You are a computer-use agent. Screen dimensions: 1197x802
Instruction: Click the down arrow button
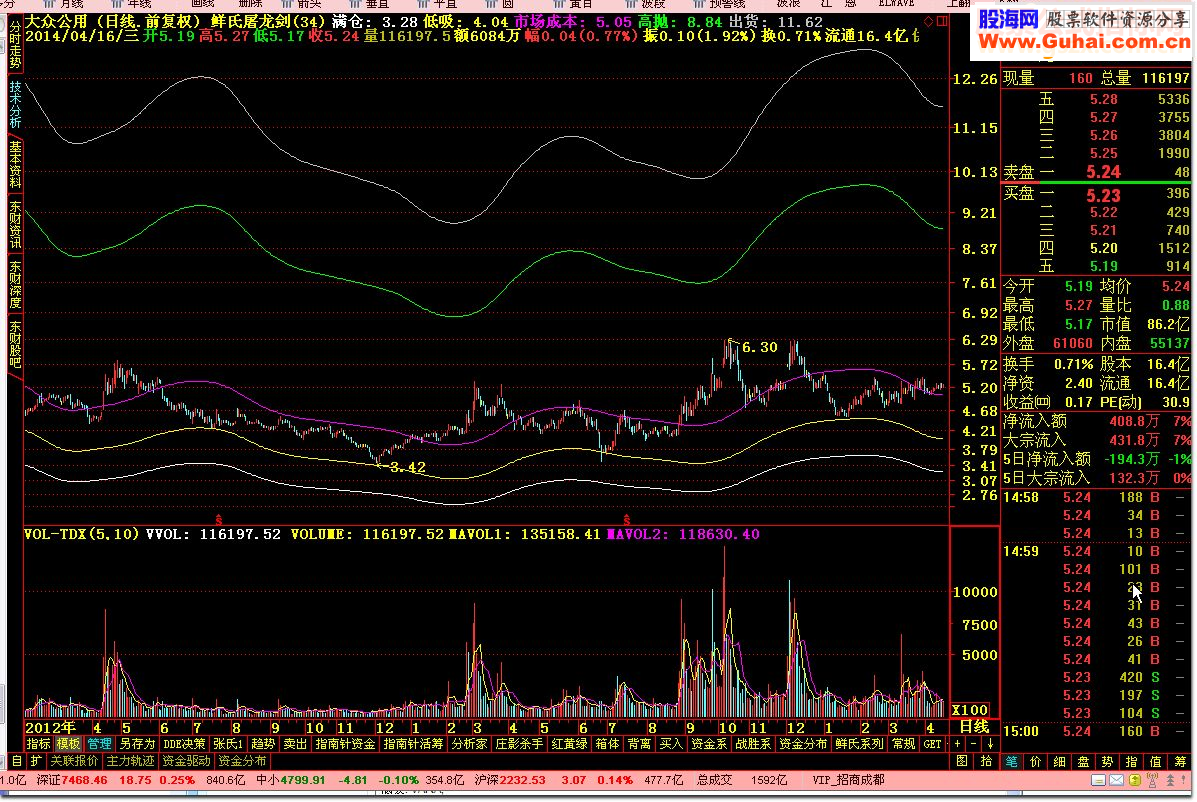click(x=990, y=743)
